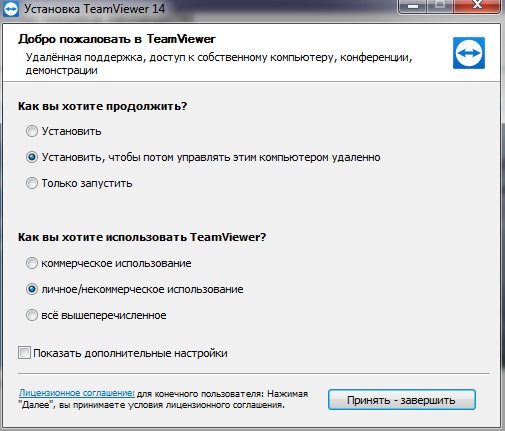Open the Лицензионное соглашение link
This screenshot has width=505, height=431.
77,393
